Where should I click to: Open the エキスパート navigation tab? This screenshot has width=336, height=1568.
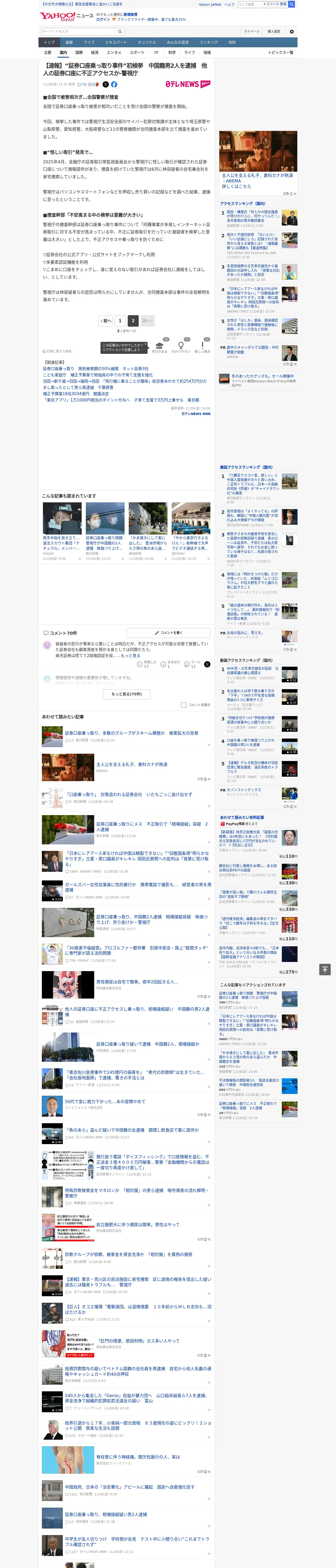[x=116, y=43]
